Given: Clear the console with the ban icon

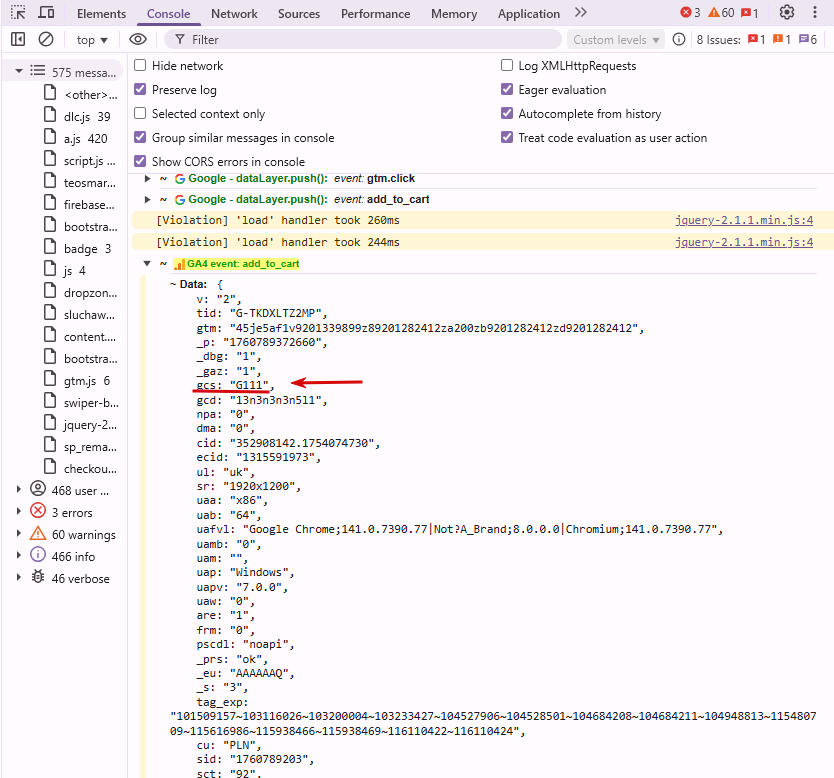Looking at the screenshot, I should tap(46, 39).
